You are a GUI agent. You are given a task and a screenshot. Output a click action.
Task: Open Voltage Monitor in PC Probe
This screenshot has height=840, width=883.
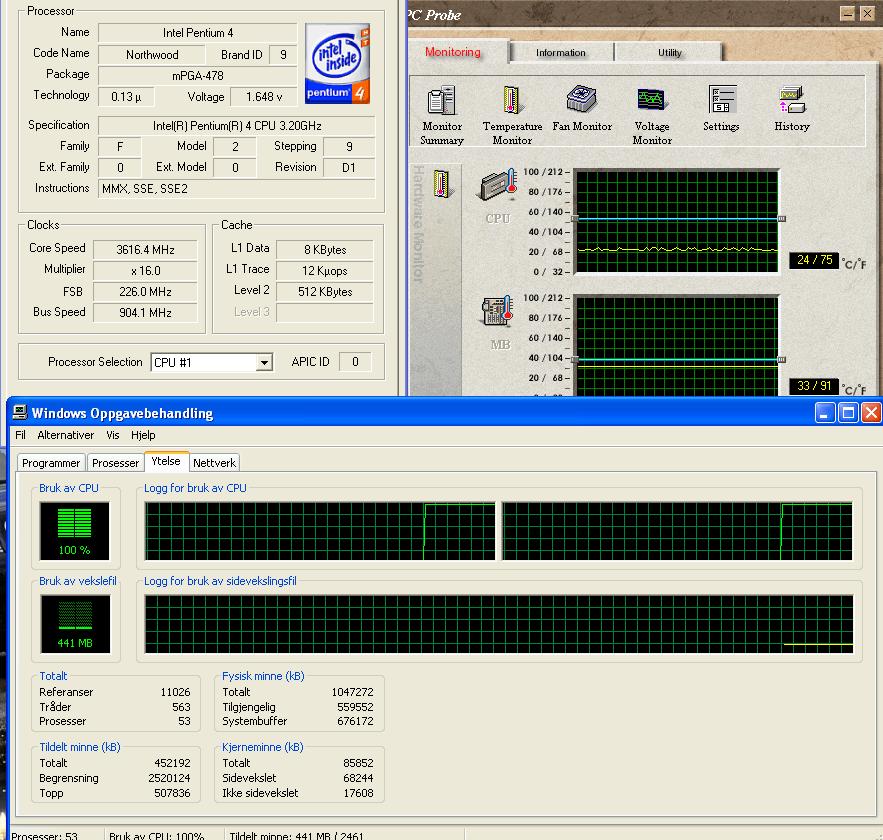(652, 115)
